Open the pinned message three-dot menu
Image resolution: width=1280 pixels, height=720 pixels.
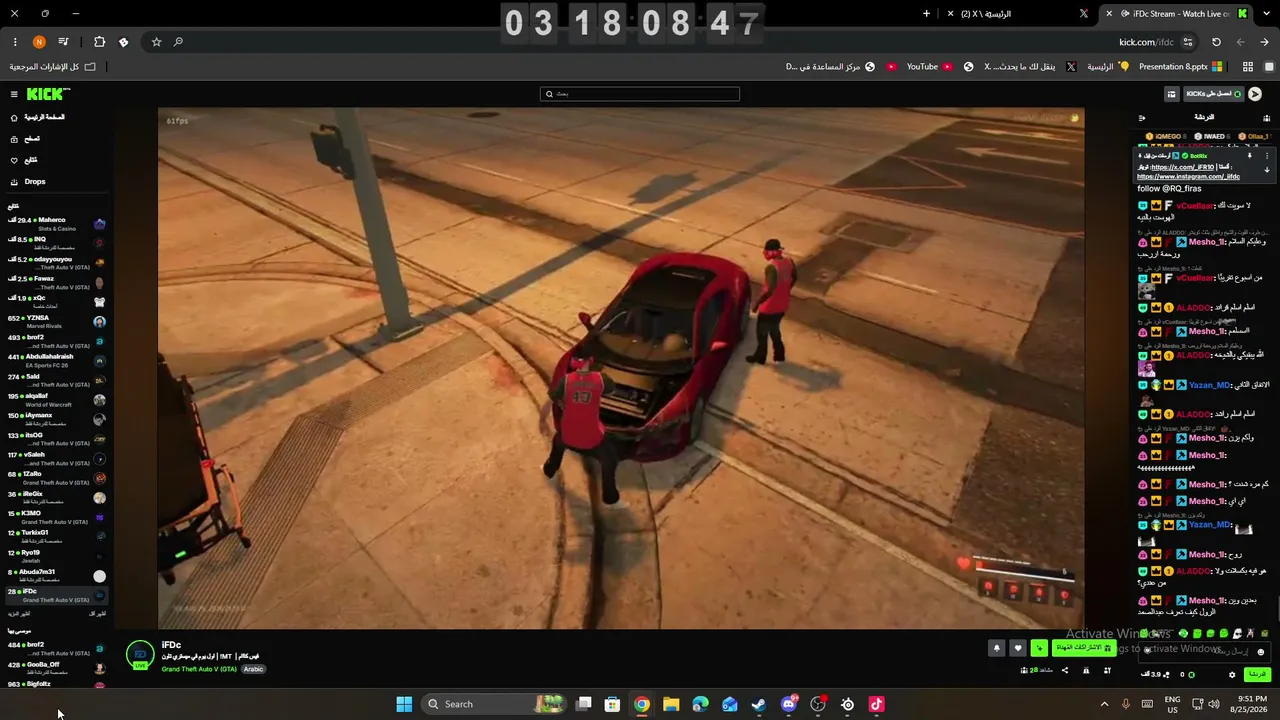pos(1267,156)
